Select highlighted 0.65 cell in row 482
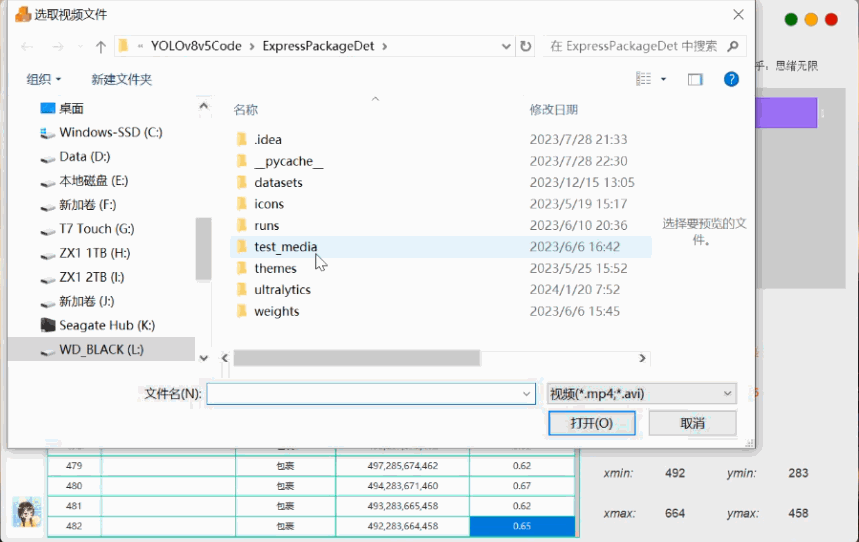Viewport: 859px width, 542px height. click(x=522, y=526)
